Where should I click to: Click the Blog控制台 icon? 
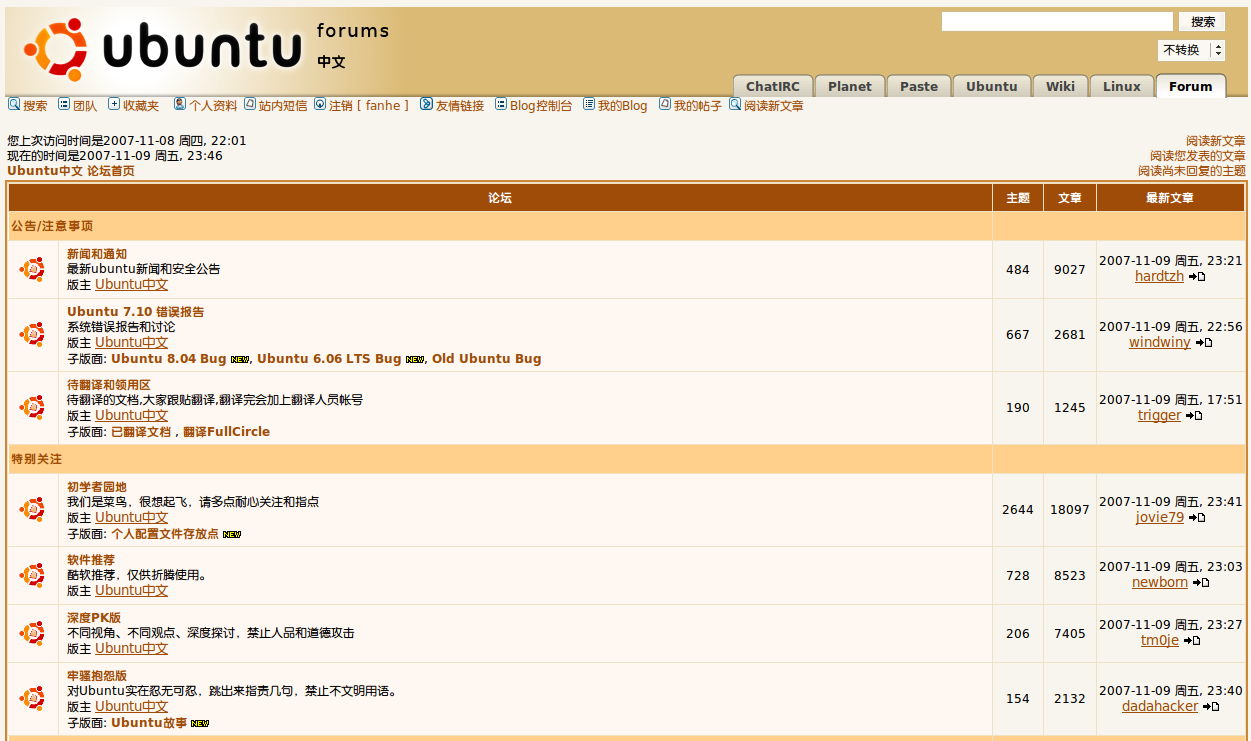coord(501,104)
